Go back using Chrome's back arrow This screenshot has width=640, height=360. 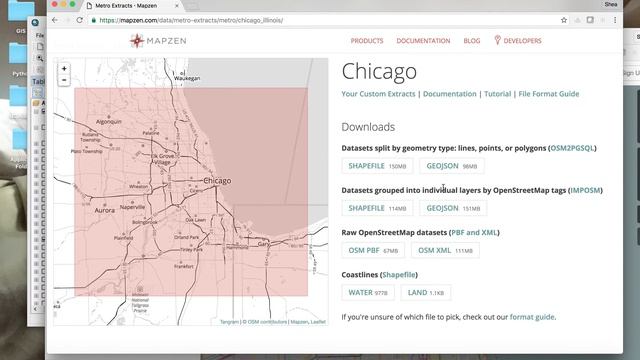pyautogui.click(x=55, y=20)
